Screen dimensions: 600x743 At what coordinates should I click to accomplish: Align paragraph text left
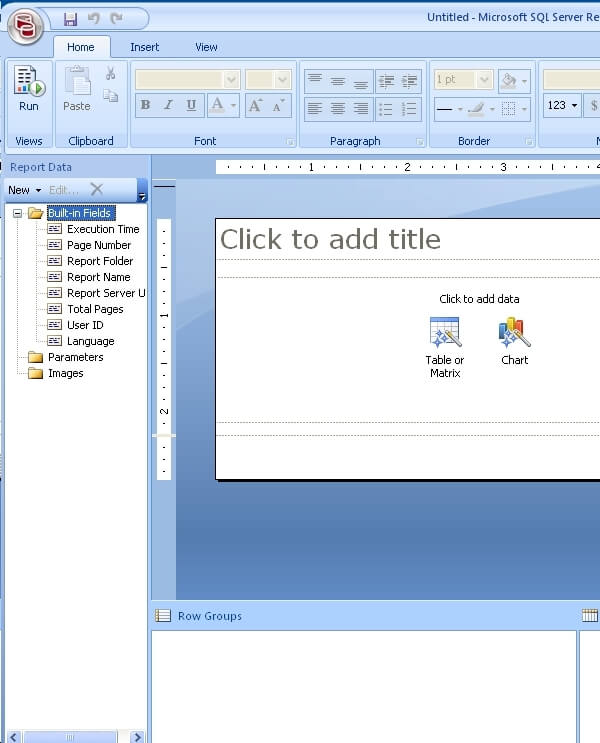315,109
